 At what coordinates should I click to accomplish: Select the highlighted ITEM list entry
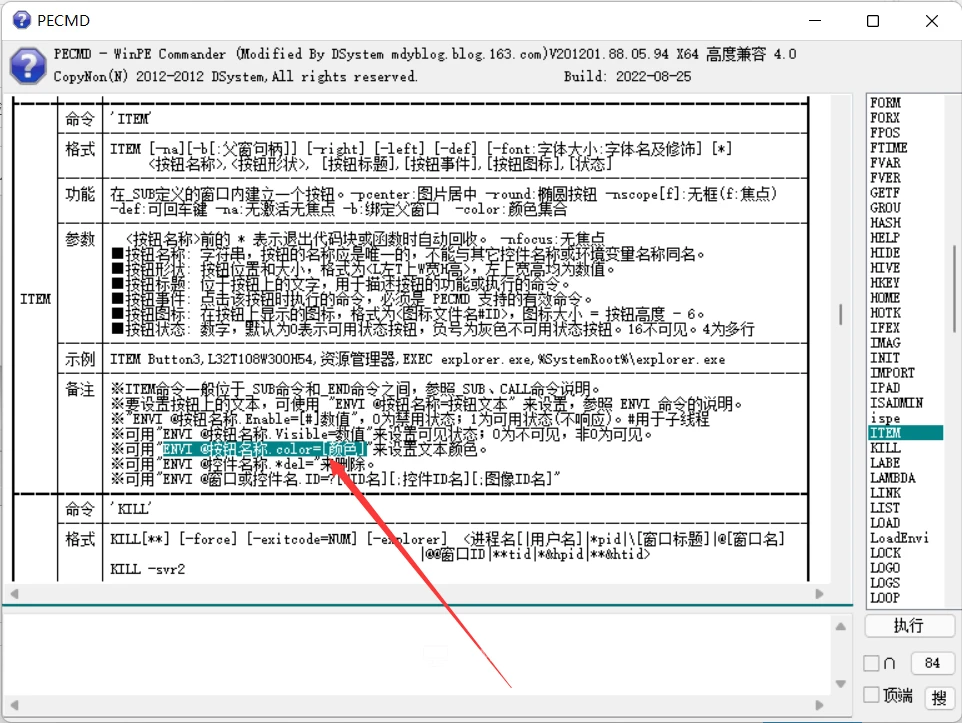pos(906,433)
